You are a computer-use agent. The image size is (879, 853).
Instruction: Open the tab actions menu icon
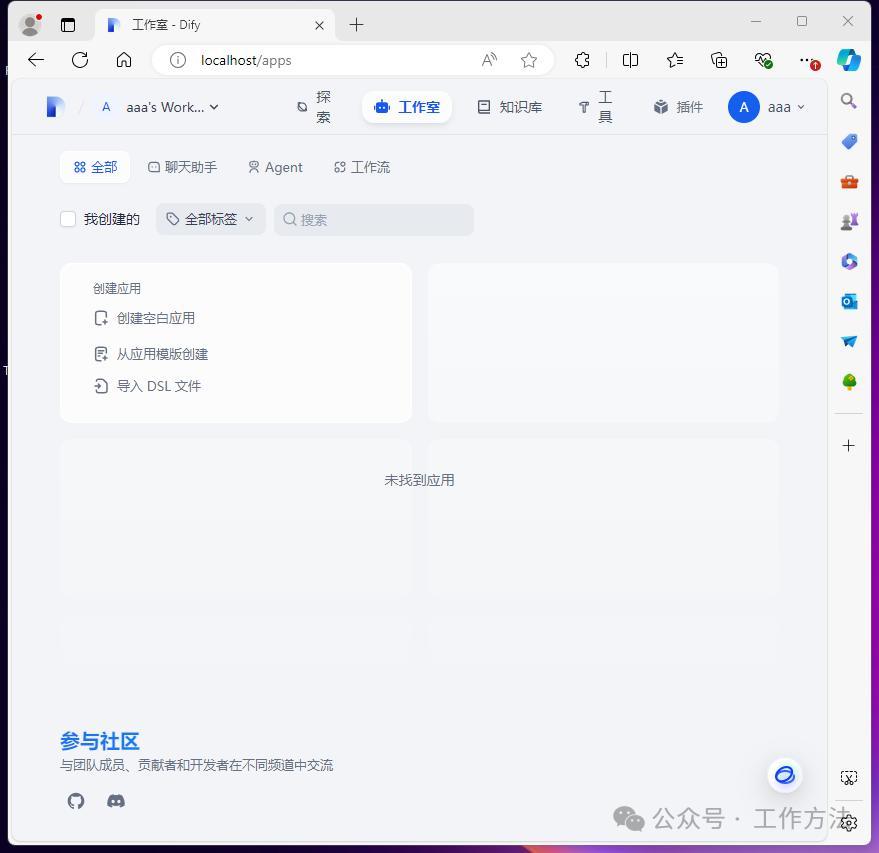tap(68, 25)
